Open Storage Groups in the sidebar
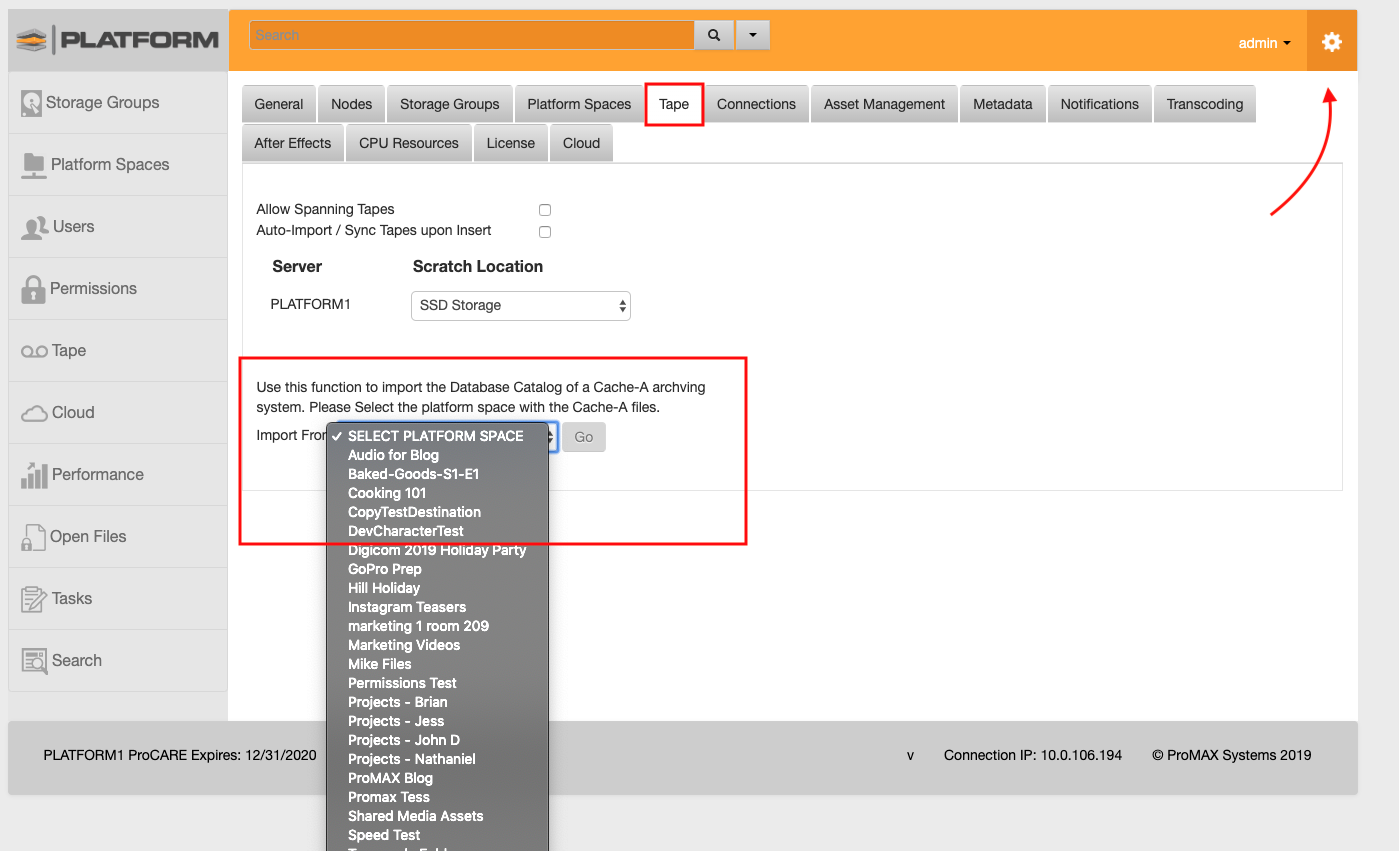This screenshot has height=851, width=1399. pos(118,102)
